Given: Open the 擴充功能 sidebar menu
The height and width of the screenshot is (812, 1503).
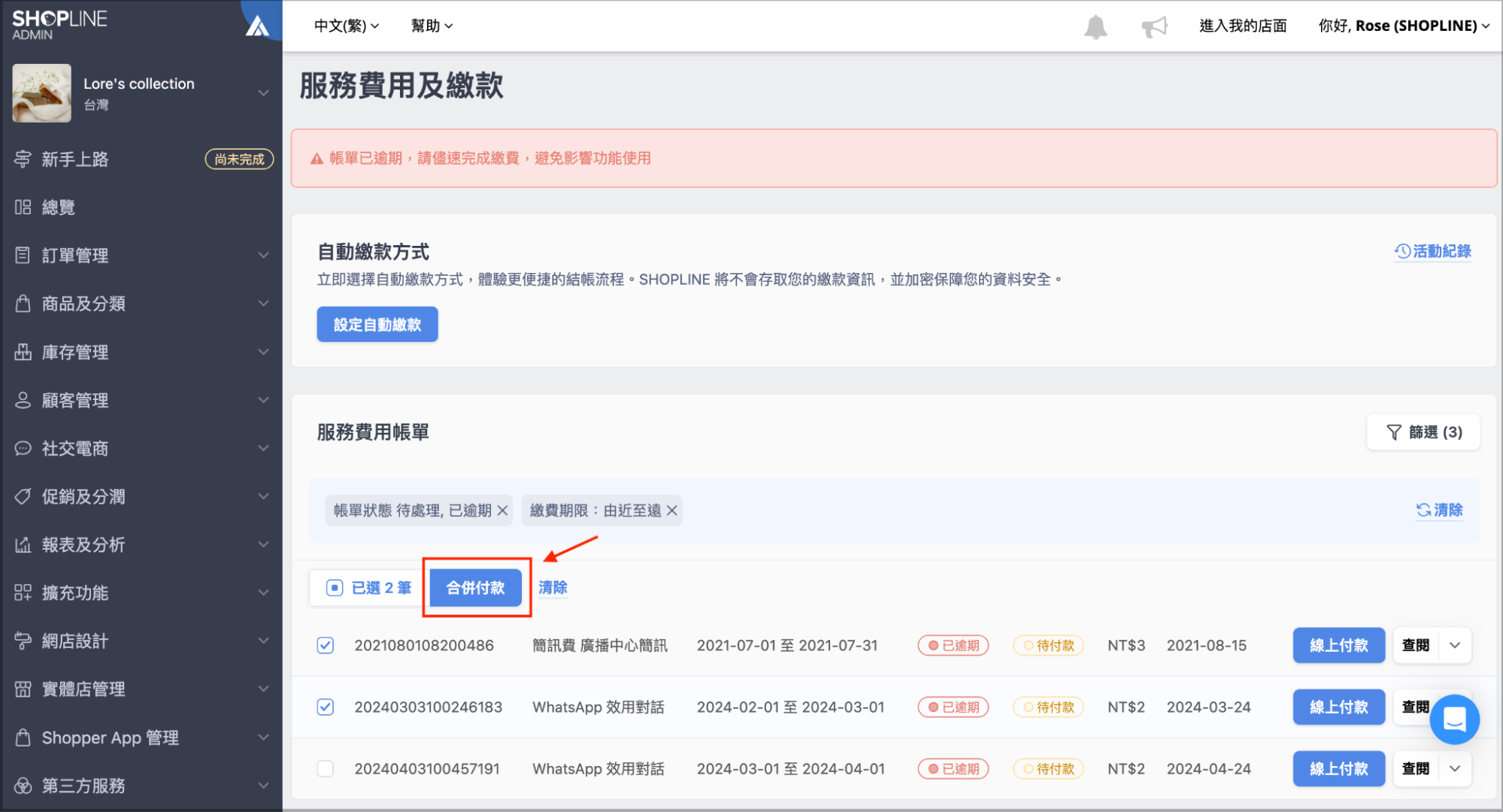Looking at the screenshot, I should pos(141,592).
